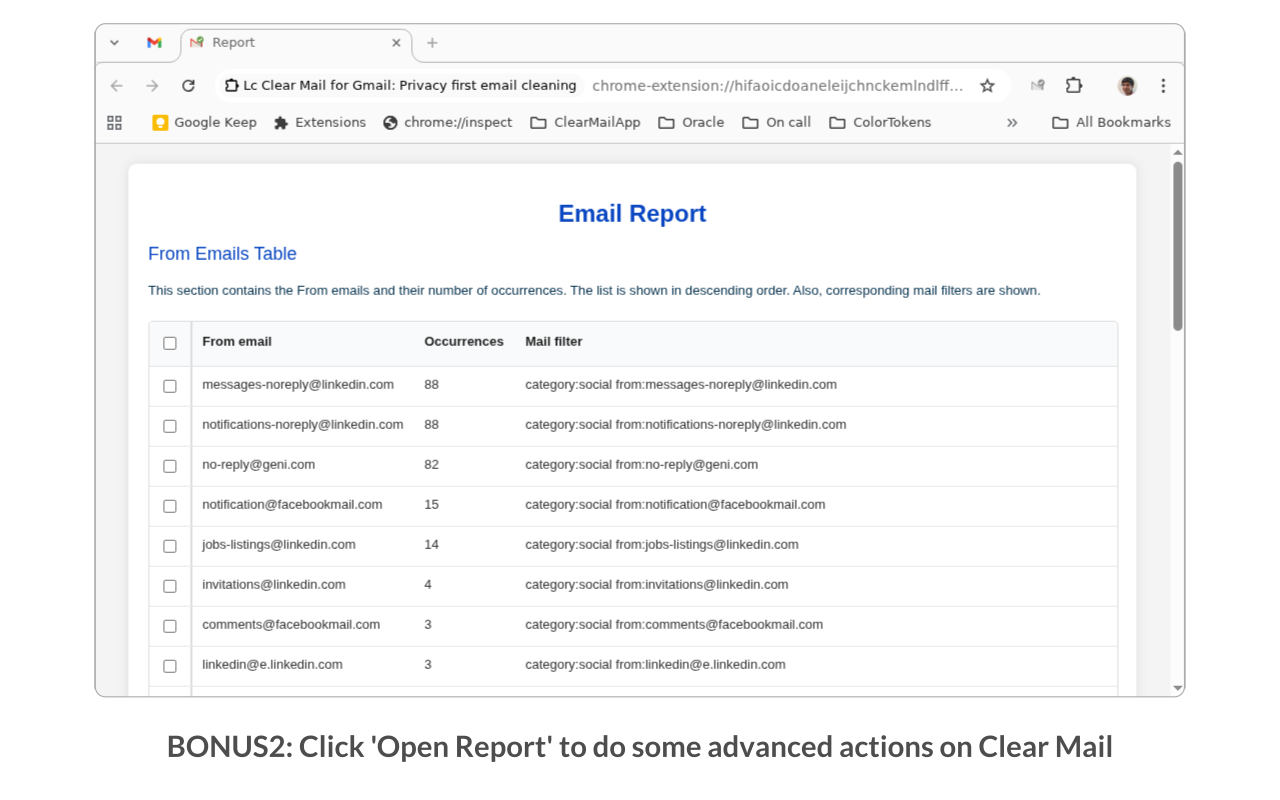
Task: Open Gmail from the pinned tab icon
Action: [153, 43]
